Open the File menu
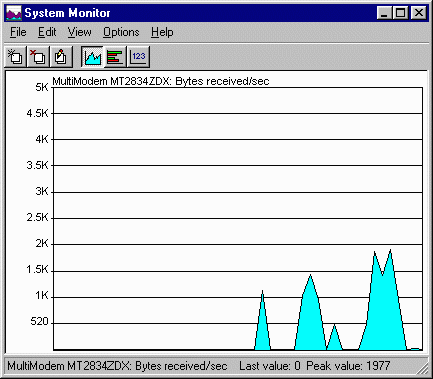This screenshot has width=433, height=379. [x=18, y=32]
